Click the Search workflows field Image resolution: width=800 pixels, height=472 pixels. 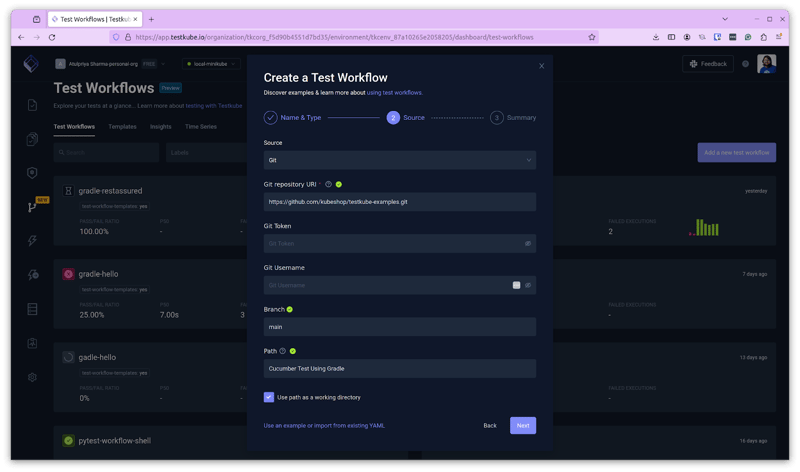click(106, 153)
